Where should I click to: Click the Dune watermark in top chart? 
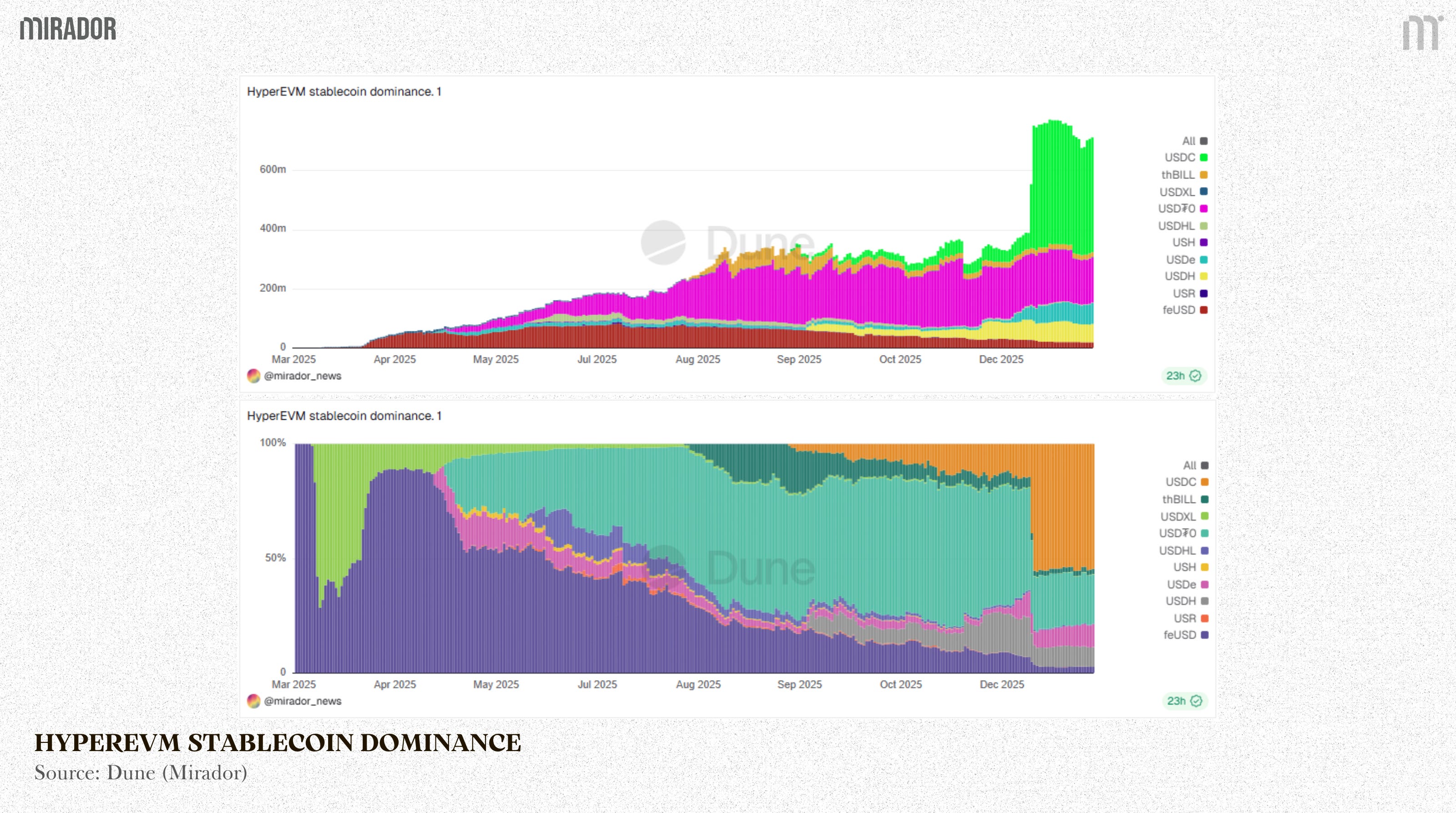tap(728, 243)
